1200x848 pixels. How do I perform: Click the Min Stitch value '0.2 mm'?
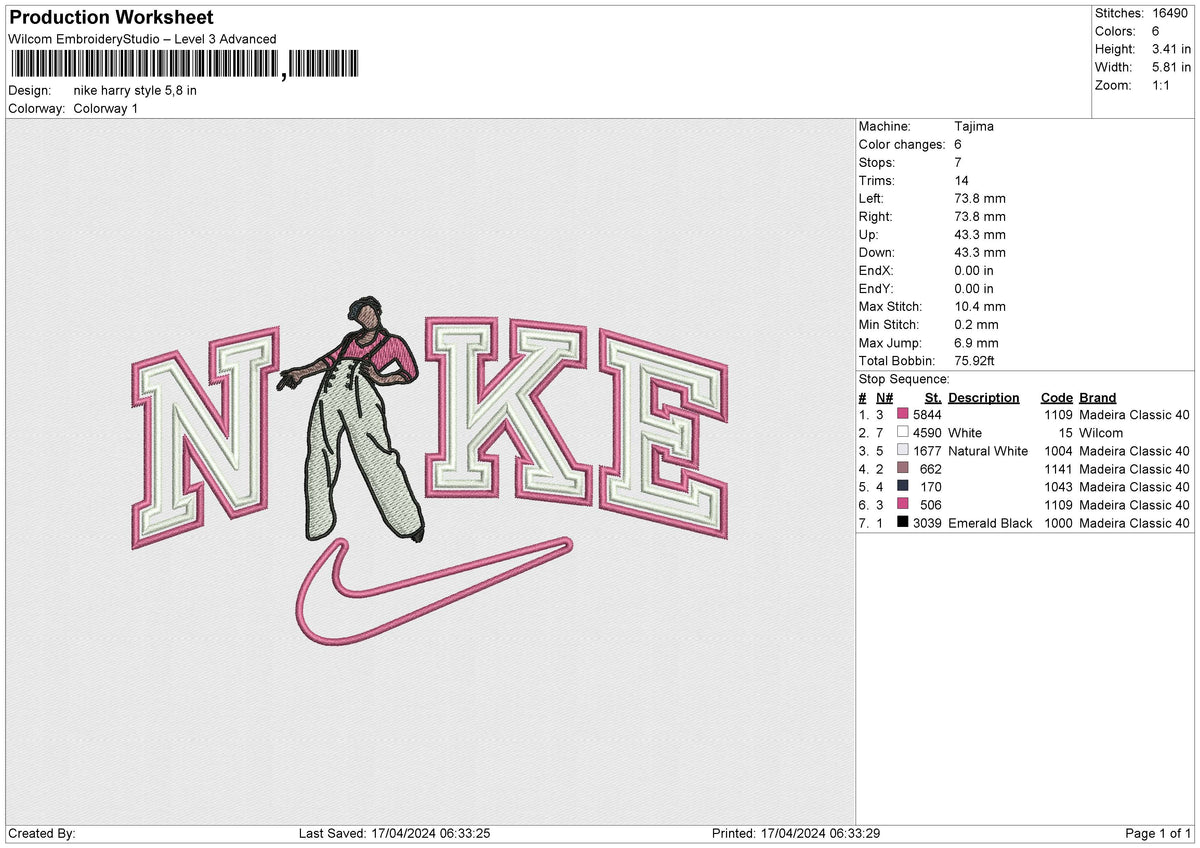977,325
